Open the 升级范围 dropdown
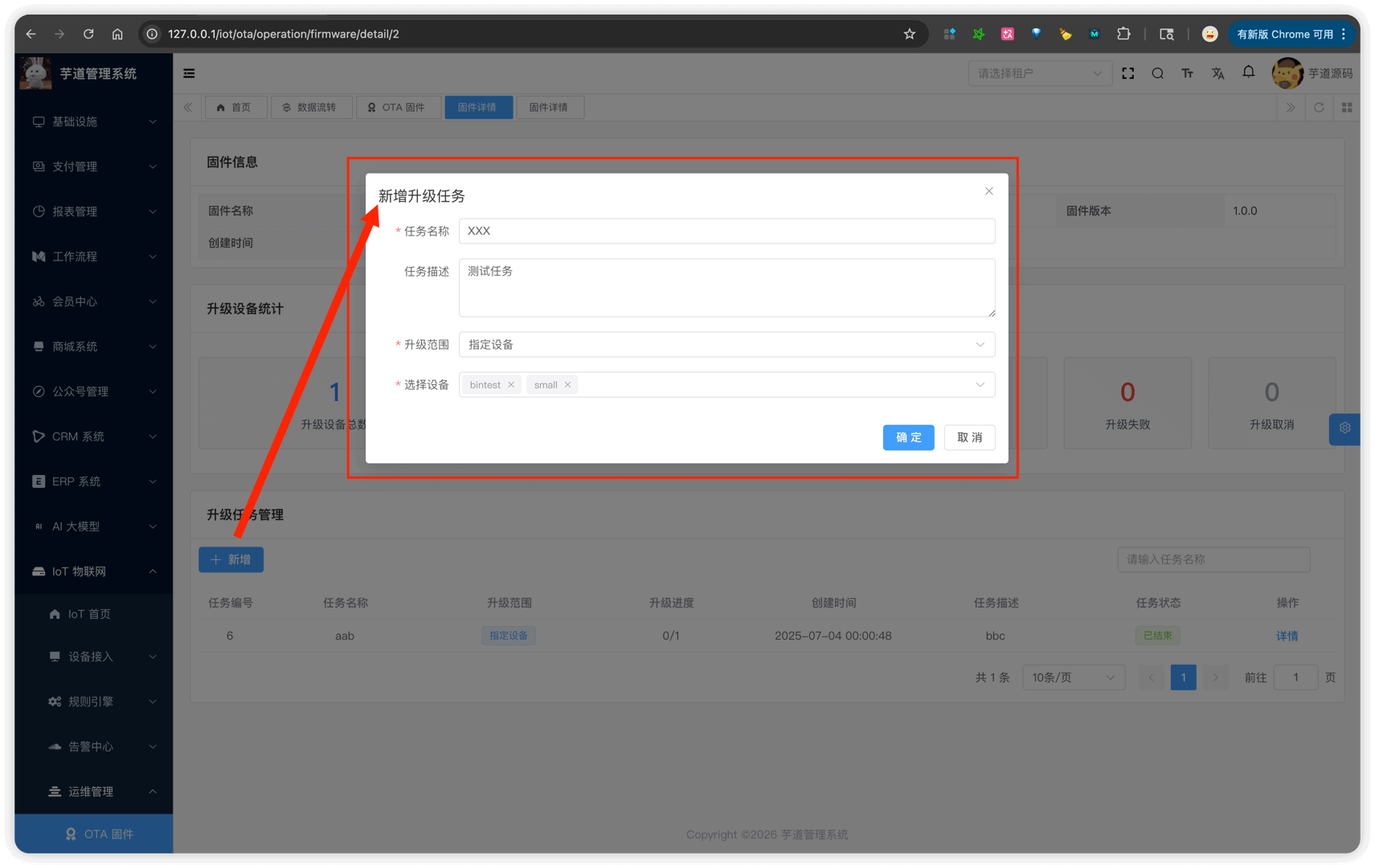Image resolution: width=1375 pixels, height=868 pixels. [x=726, y=345]
